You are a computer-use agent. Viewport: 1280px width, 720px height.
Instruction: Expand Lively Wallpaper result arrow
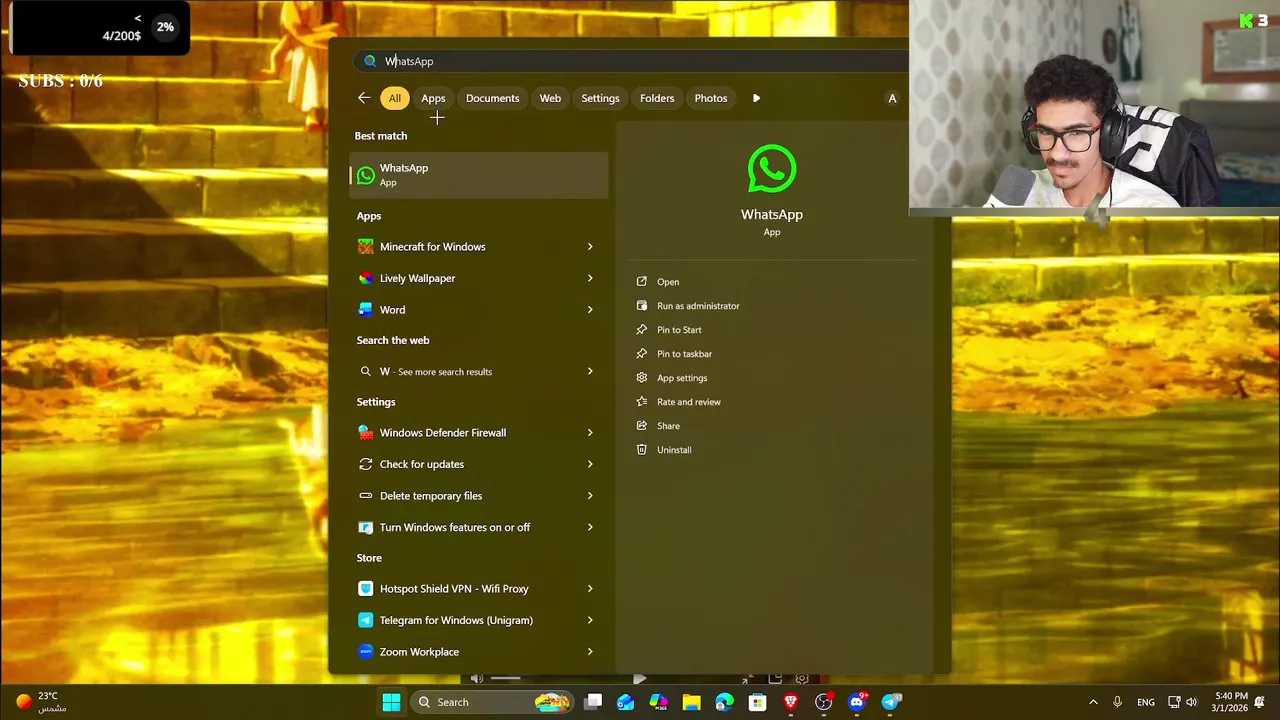[590, 278]
